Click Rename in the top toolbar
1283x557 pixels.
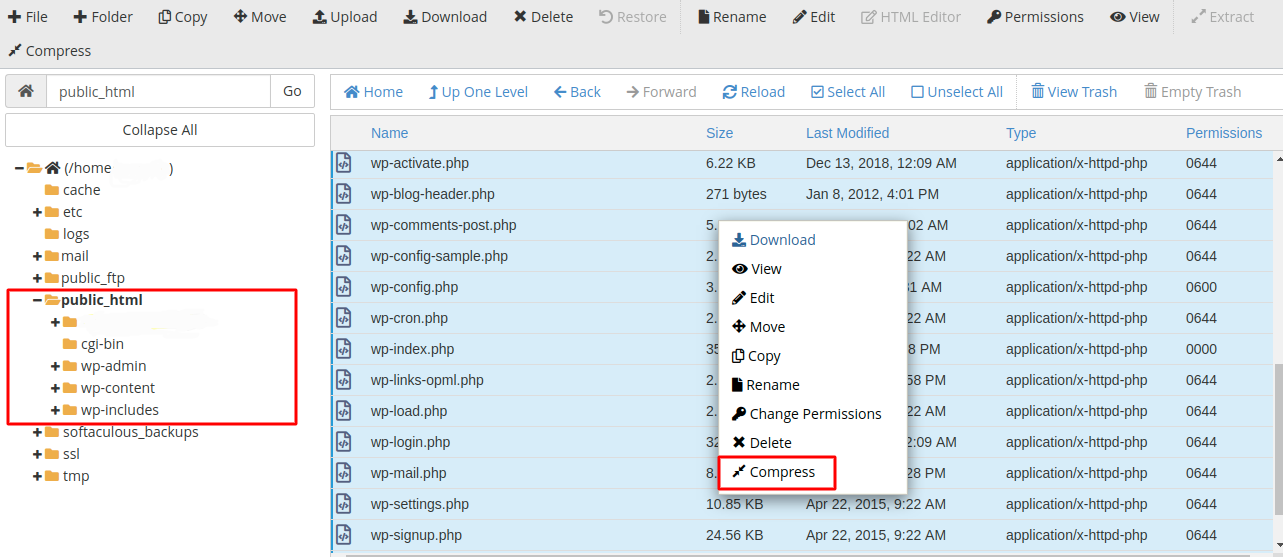pos(732,17)
